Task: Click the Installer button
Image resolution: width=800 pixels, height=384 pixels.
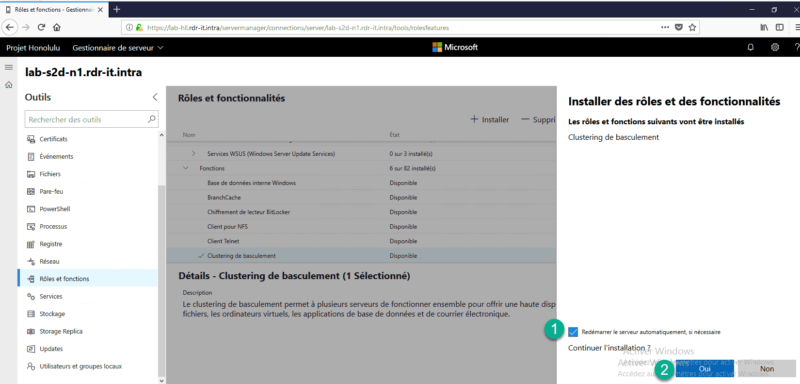Action: tap(489, 119)
